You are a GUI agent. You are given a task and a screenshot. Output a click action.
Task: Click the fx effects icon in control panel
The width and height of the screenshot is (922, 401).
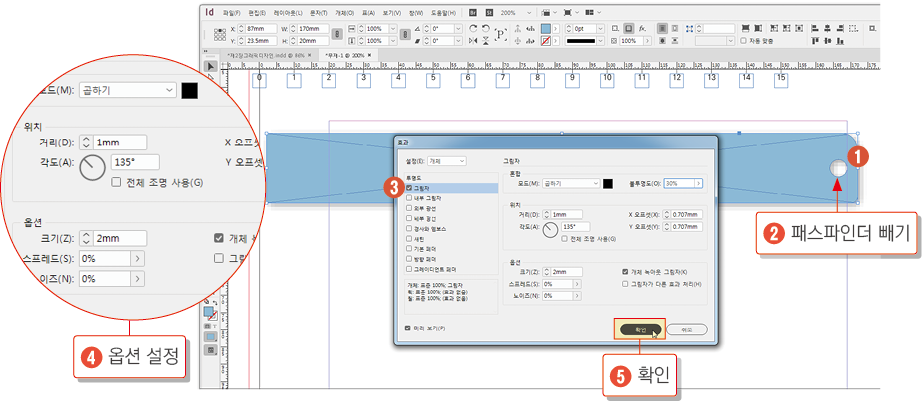click(642, 28)
